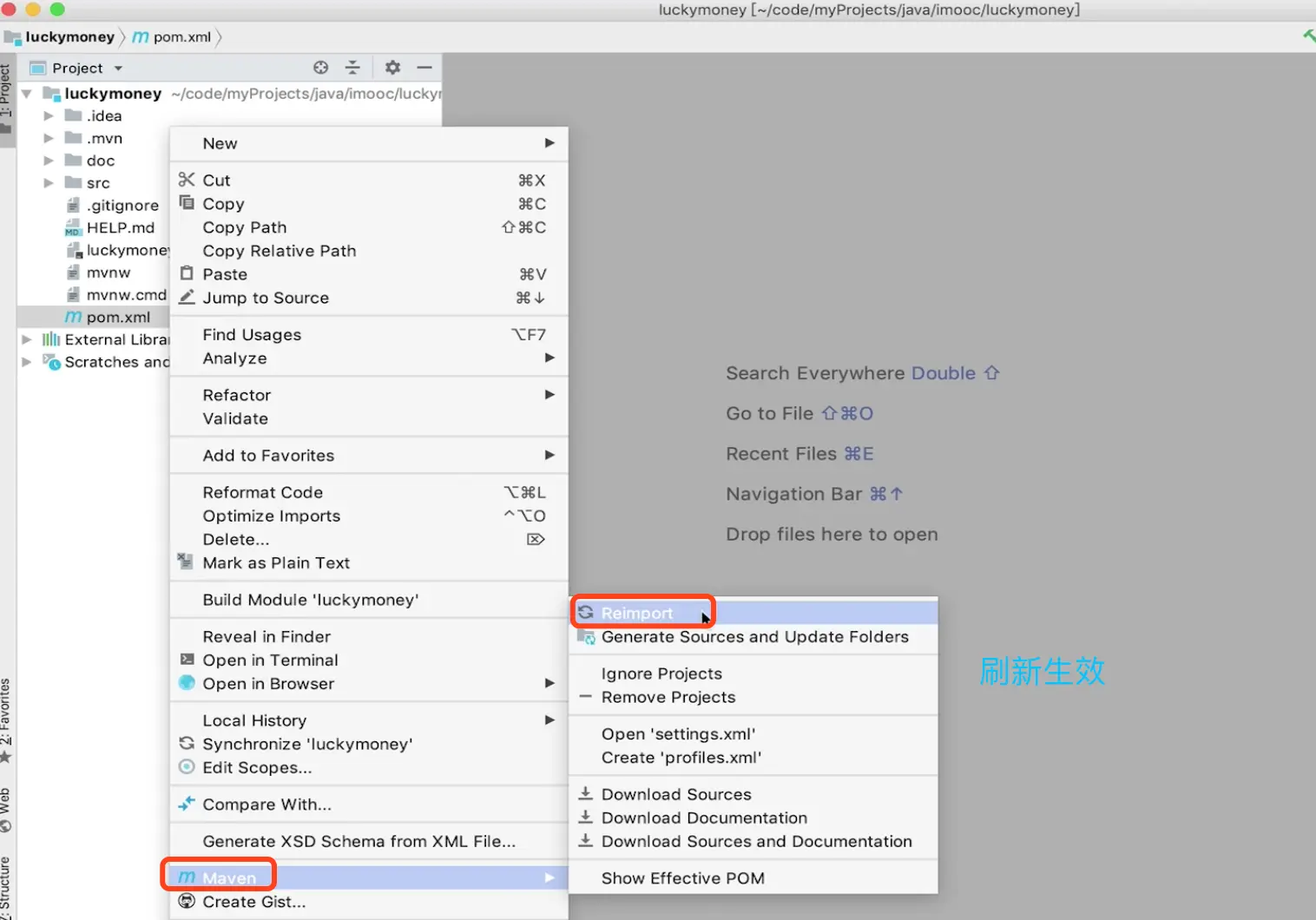Select Ignore Projects in Maven submenu
The width and height of the screenshot is (1316, 920).
coord(753,674)
